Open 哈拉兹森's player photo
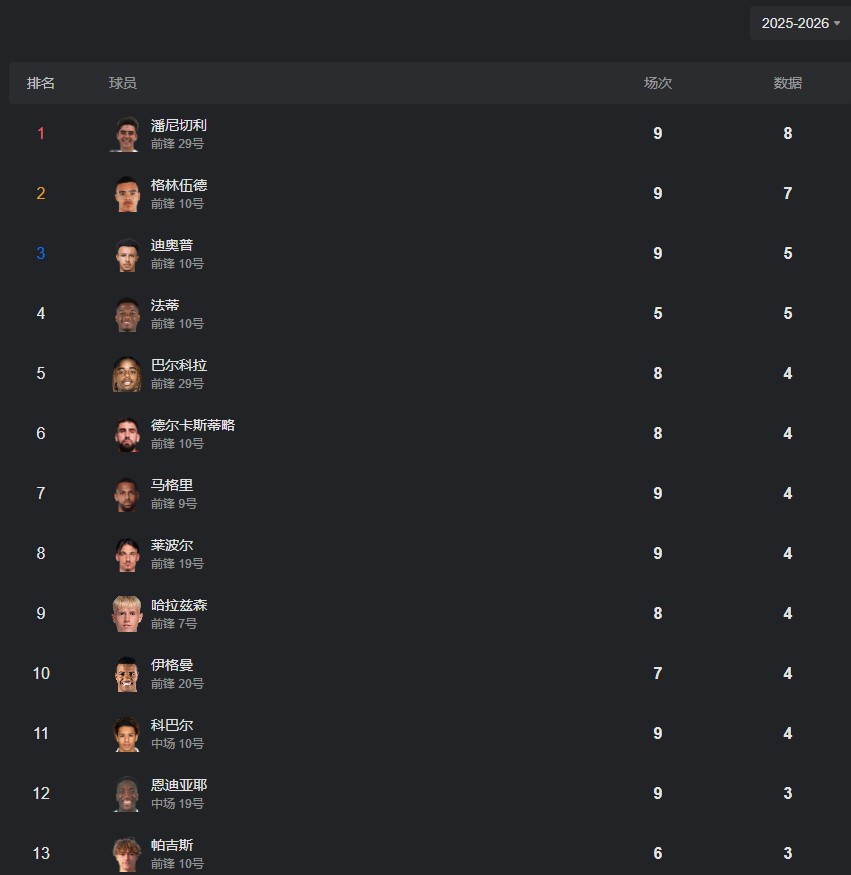 coord(126,614)
